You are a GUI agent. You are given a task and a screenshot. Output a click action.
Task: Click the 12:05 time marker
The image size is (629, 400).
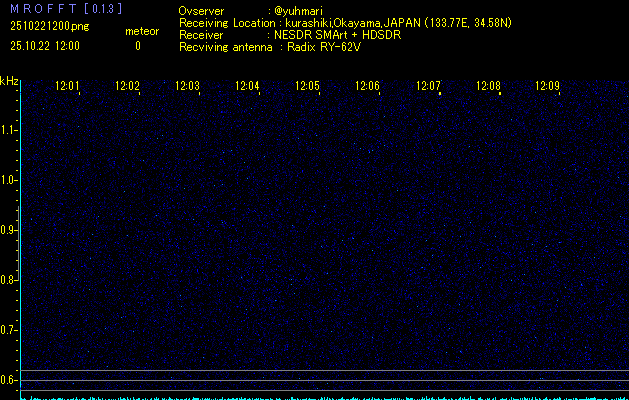coord(307,87)
